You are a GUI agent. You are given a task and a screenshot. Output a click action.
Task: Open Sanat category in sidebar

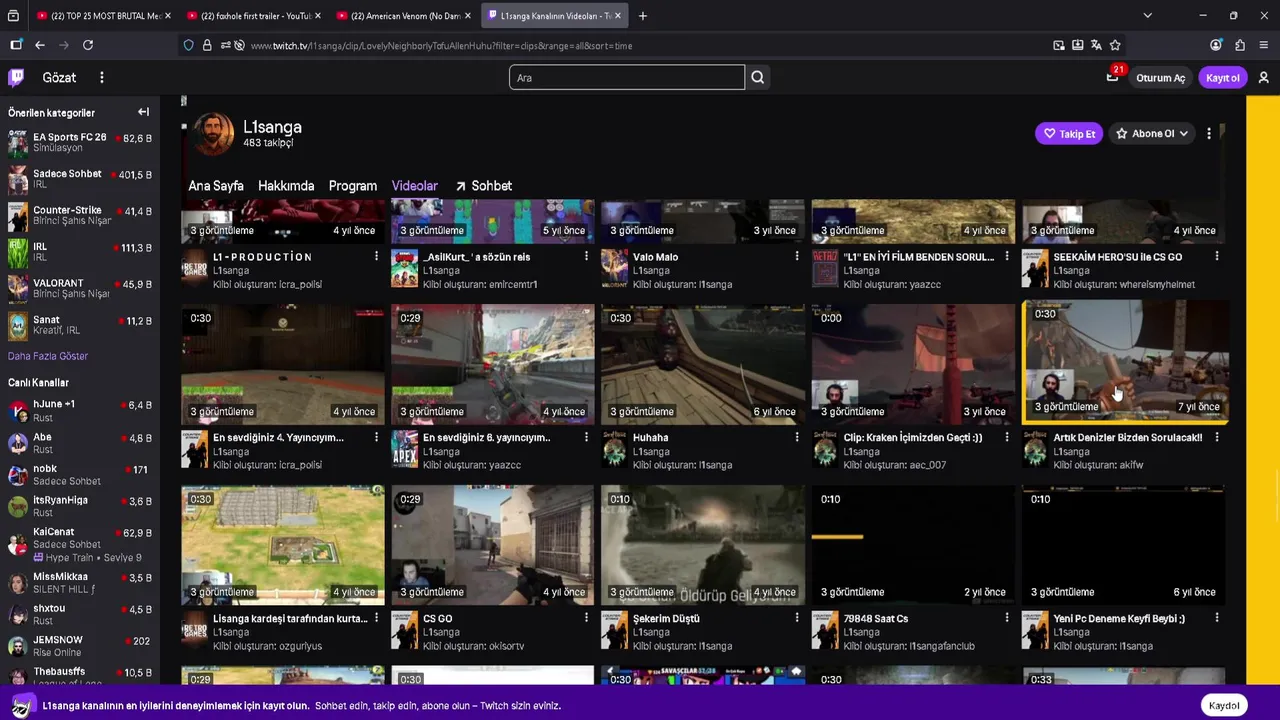80,326
